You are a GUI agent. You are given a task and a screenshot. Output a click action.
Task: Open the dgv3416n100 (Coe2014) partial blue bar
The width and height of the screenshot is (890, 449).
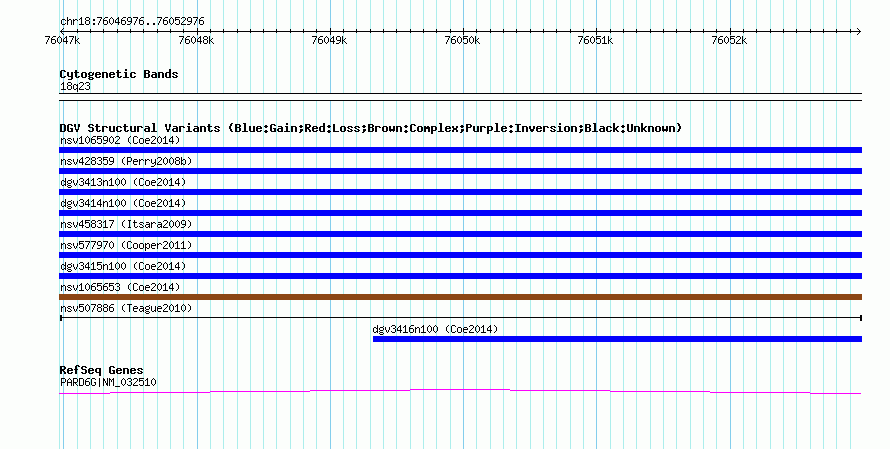coord(618,339)
